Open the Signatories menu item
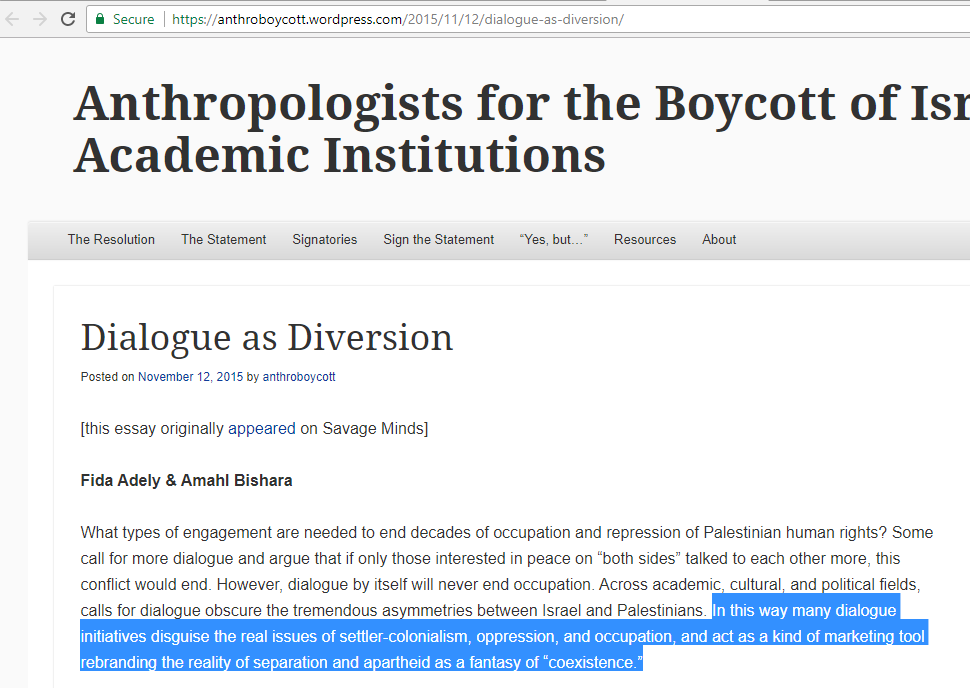970x688 pixels. point(324,240)
